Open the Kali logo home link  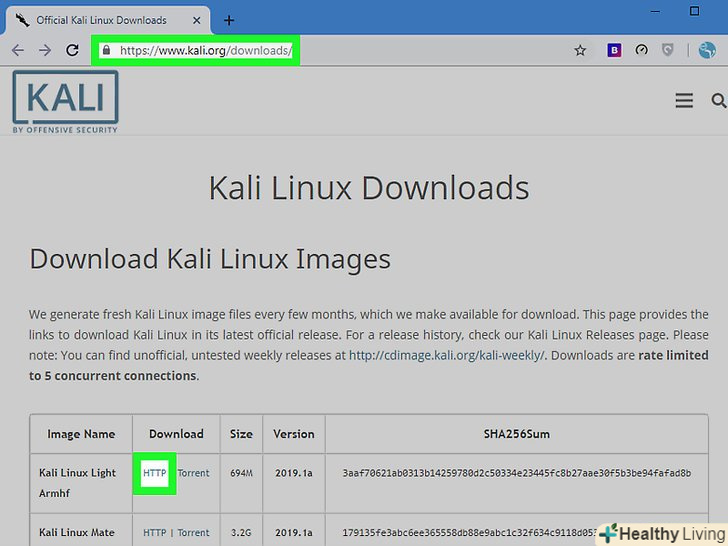[65, 102]
